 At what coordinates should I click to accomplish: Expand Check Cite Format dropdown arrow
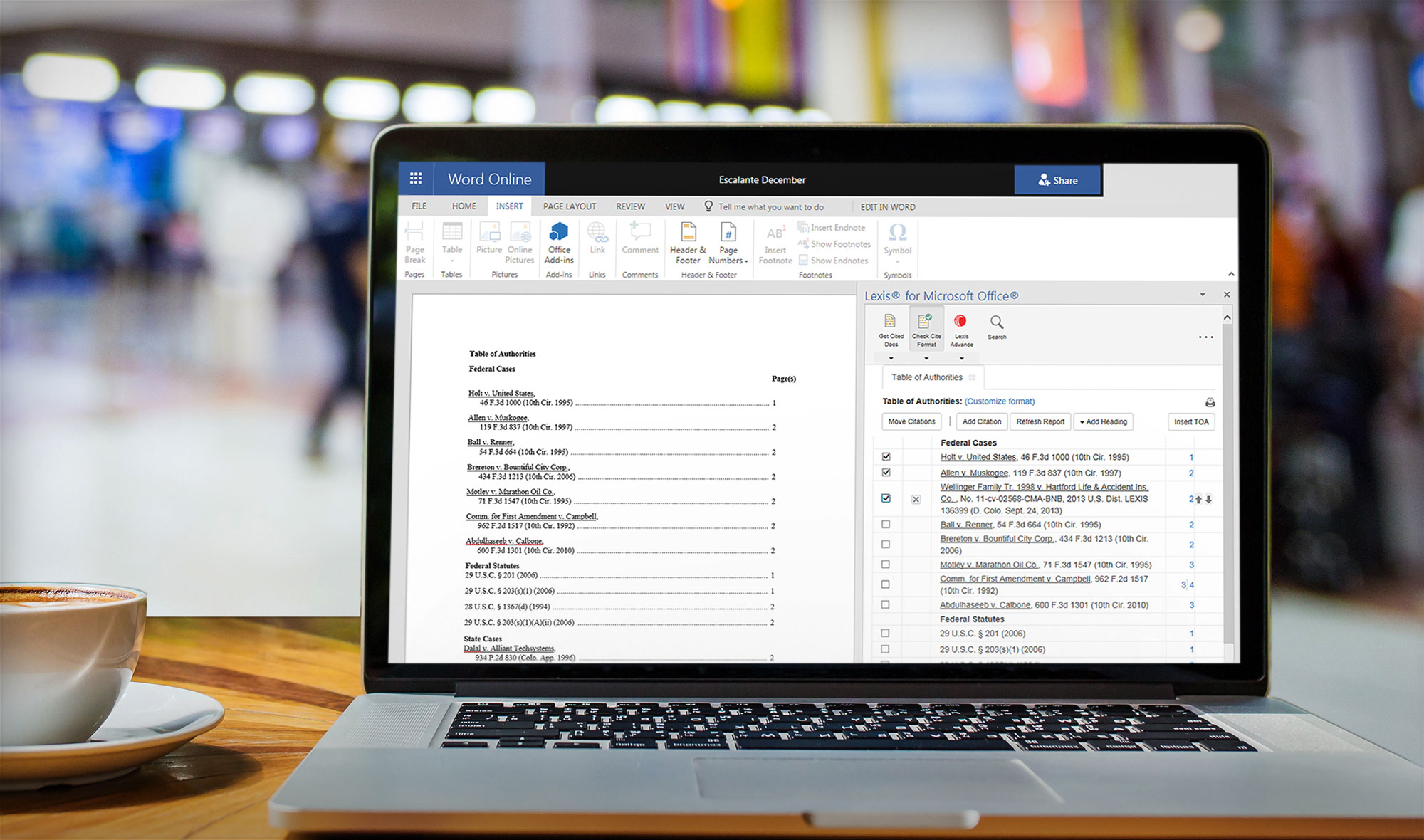[x=926, y=358]
